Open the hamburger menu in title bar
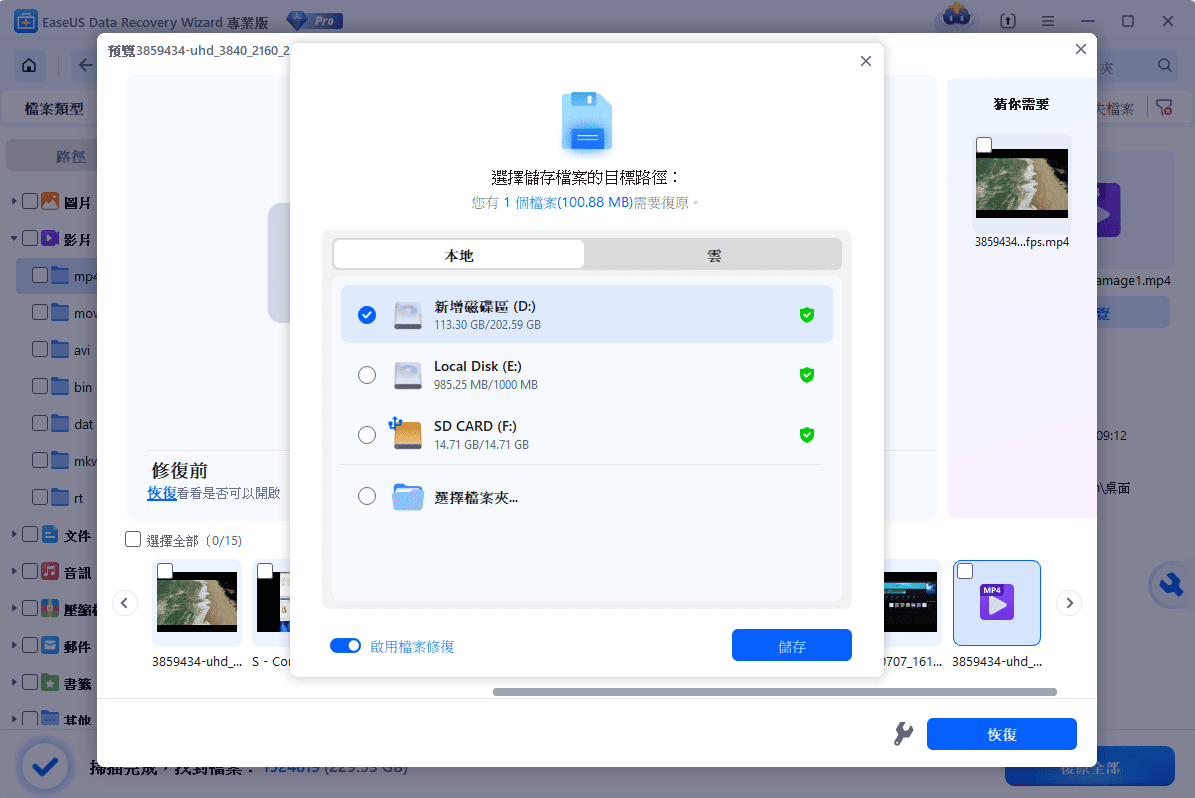This screenshot has height=798, width=1195. point(1048,21)
